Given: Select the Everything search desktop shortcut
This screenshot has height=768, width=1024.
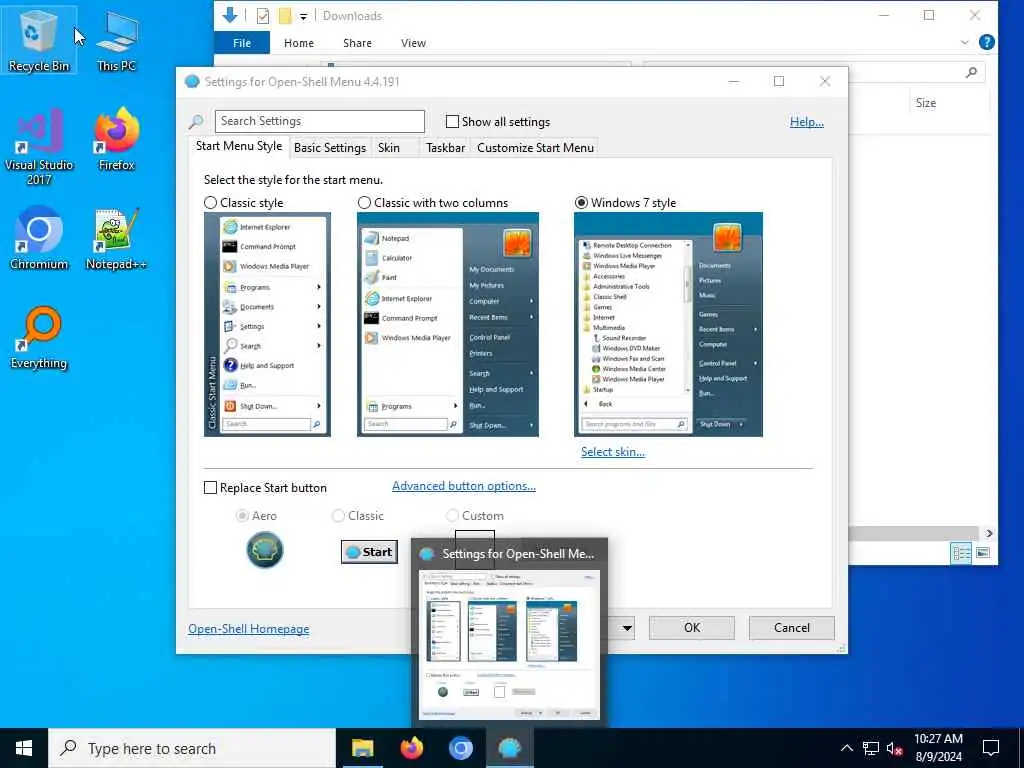Looking at the screenshot, I should [39, 338].
